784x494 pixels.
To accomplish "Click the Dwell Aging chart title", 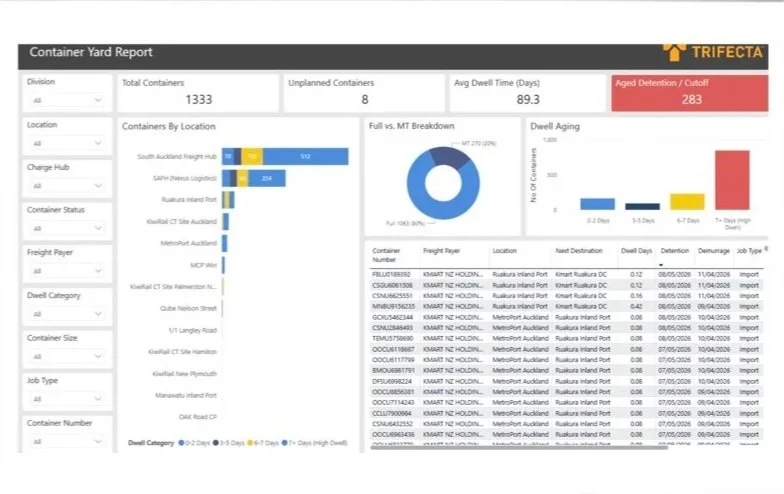I will click(554, 126).
